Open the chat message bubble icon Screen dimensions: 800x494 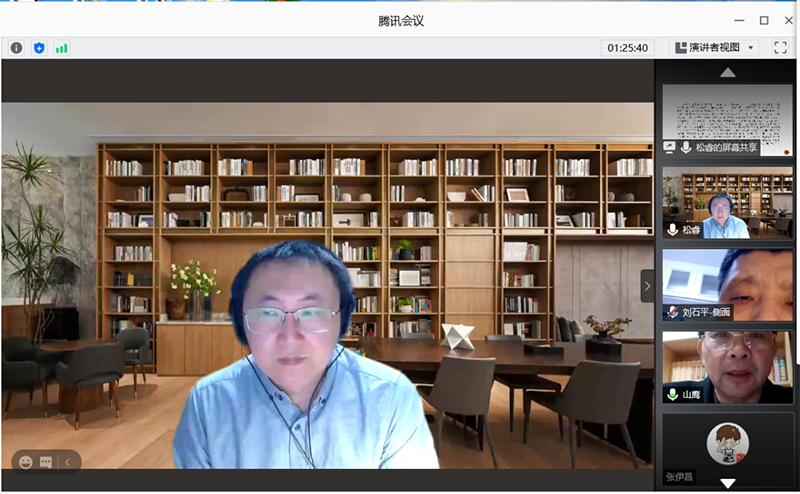click(x=46, y=462)
